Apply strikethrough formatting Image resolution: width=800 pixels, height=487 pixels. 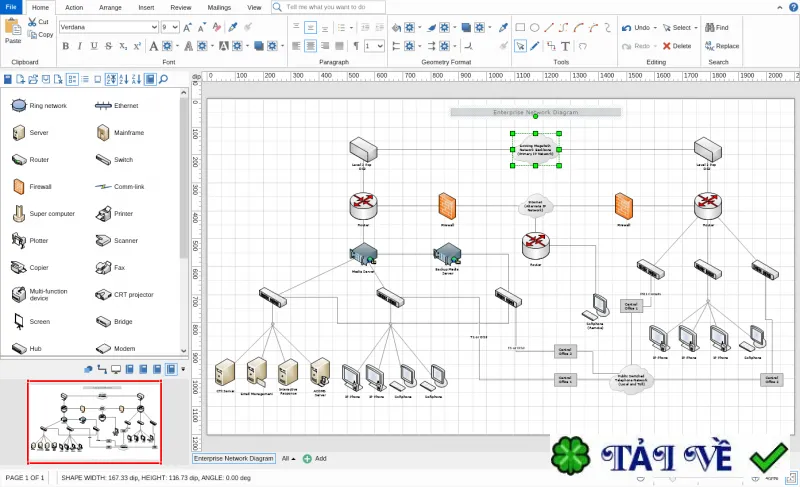pos(108,46)
